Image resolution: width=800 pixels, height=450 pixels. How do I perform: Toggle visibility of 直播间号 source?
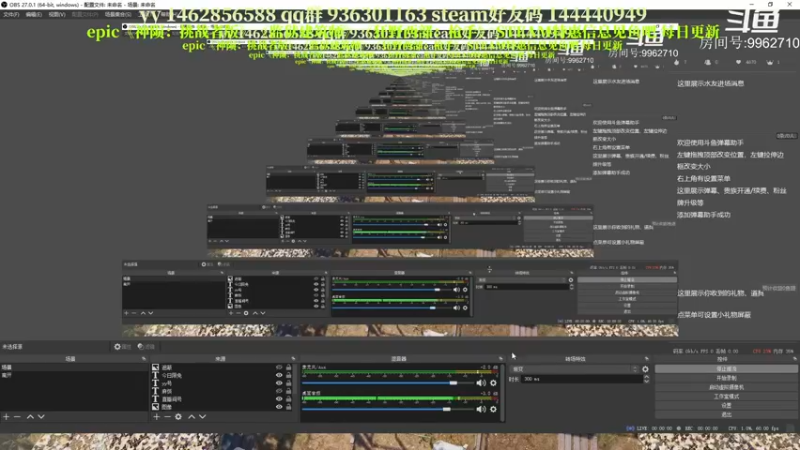(279, 399)
